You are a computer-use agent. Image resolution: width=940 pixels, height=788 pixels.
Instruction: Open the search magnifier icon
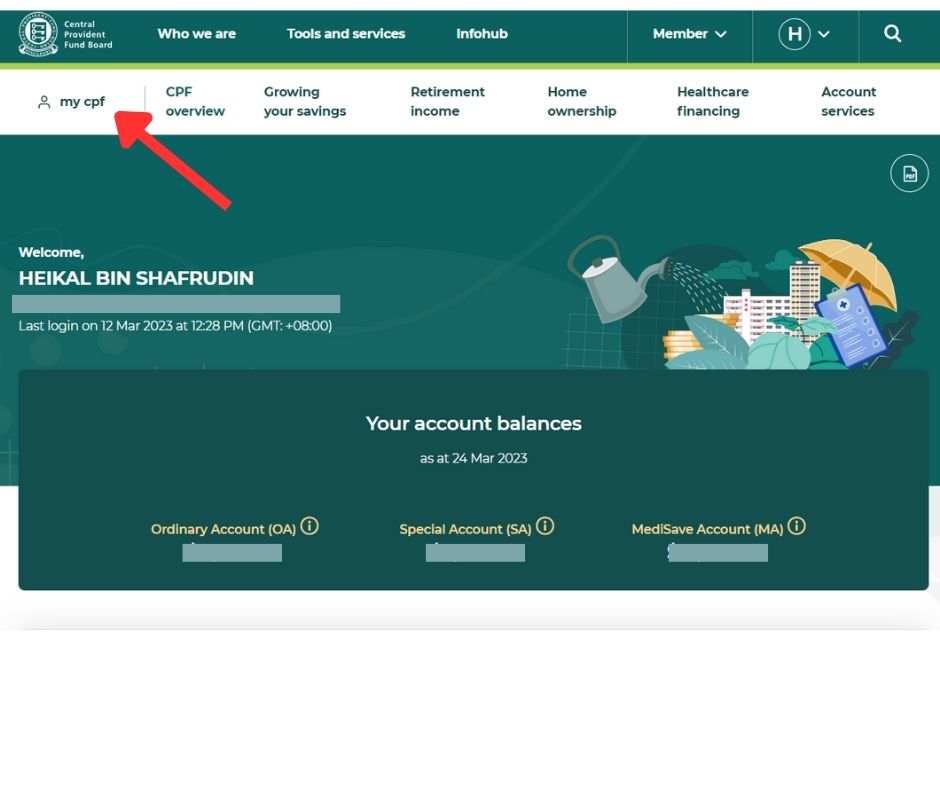click(x=893, y=34)
